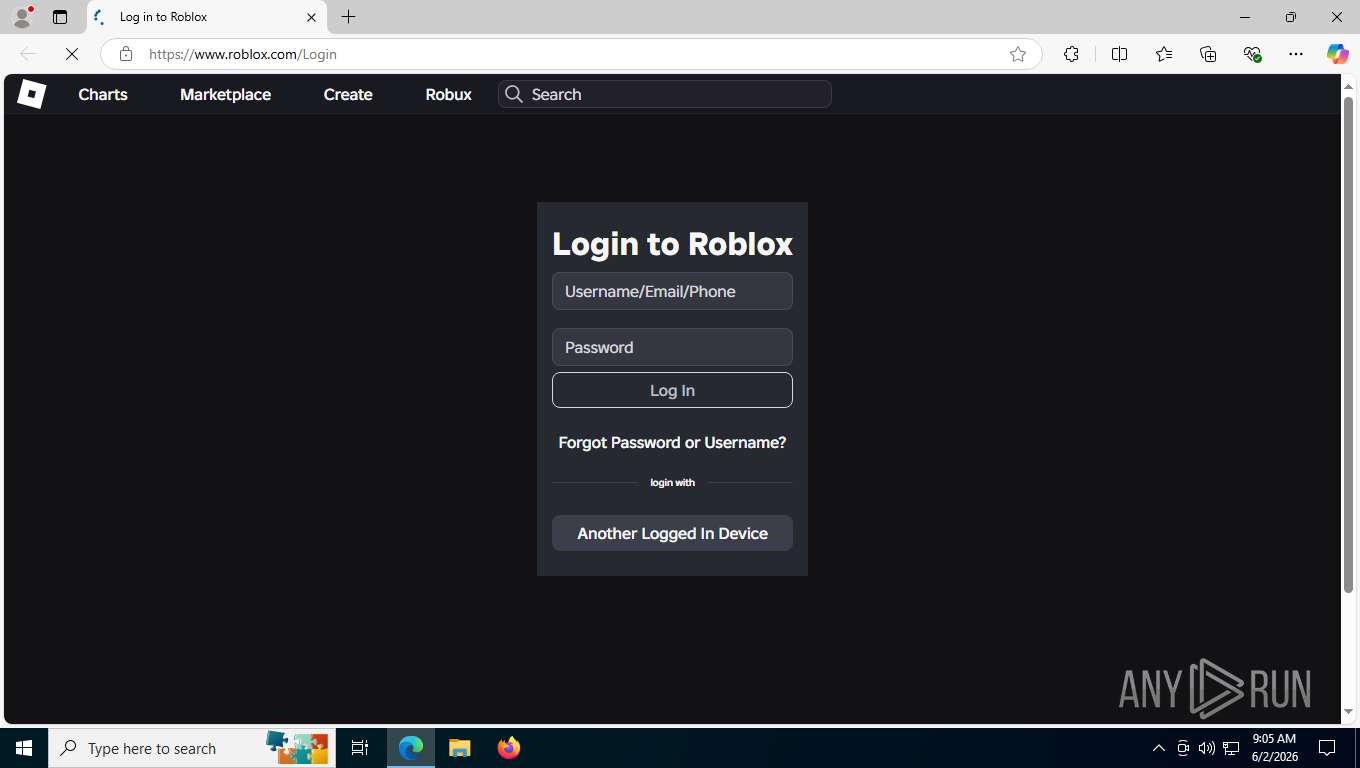The image size is (1360, 768).
Task: Click the Roblox Search field
Action: (x=665, y=94)
